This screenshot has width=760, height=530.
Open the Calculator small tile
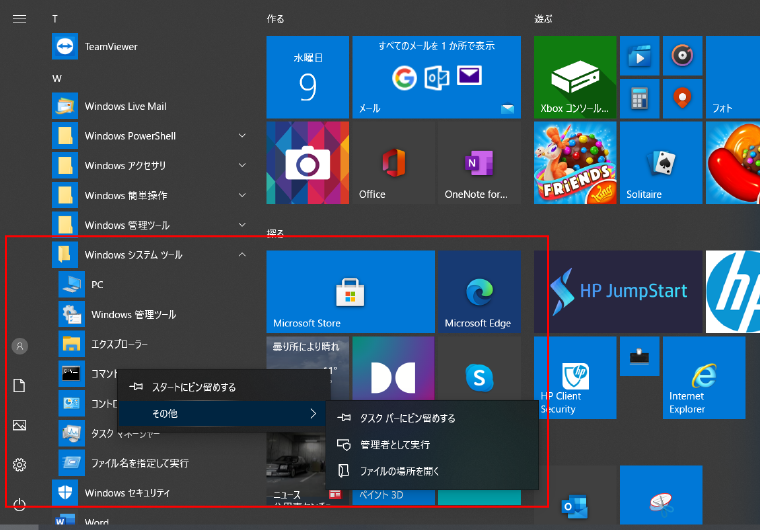[x=640, y=99]
